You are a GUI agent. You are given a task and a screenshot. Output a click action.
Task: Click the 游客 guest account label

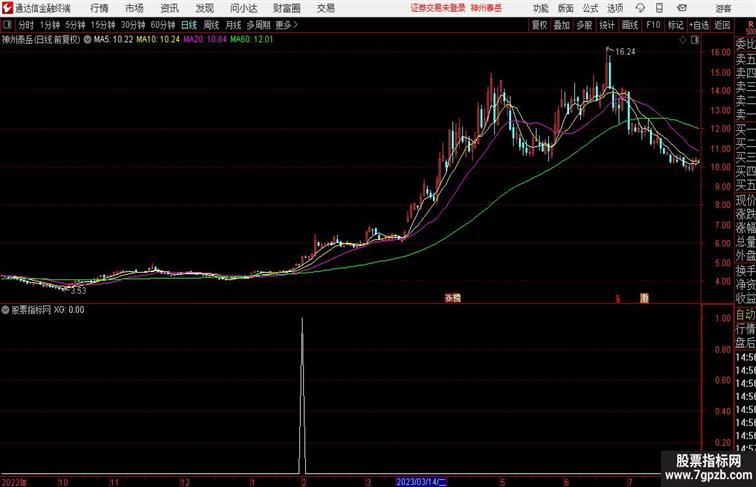723,8
